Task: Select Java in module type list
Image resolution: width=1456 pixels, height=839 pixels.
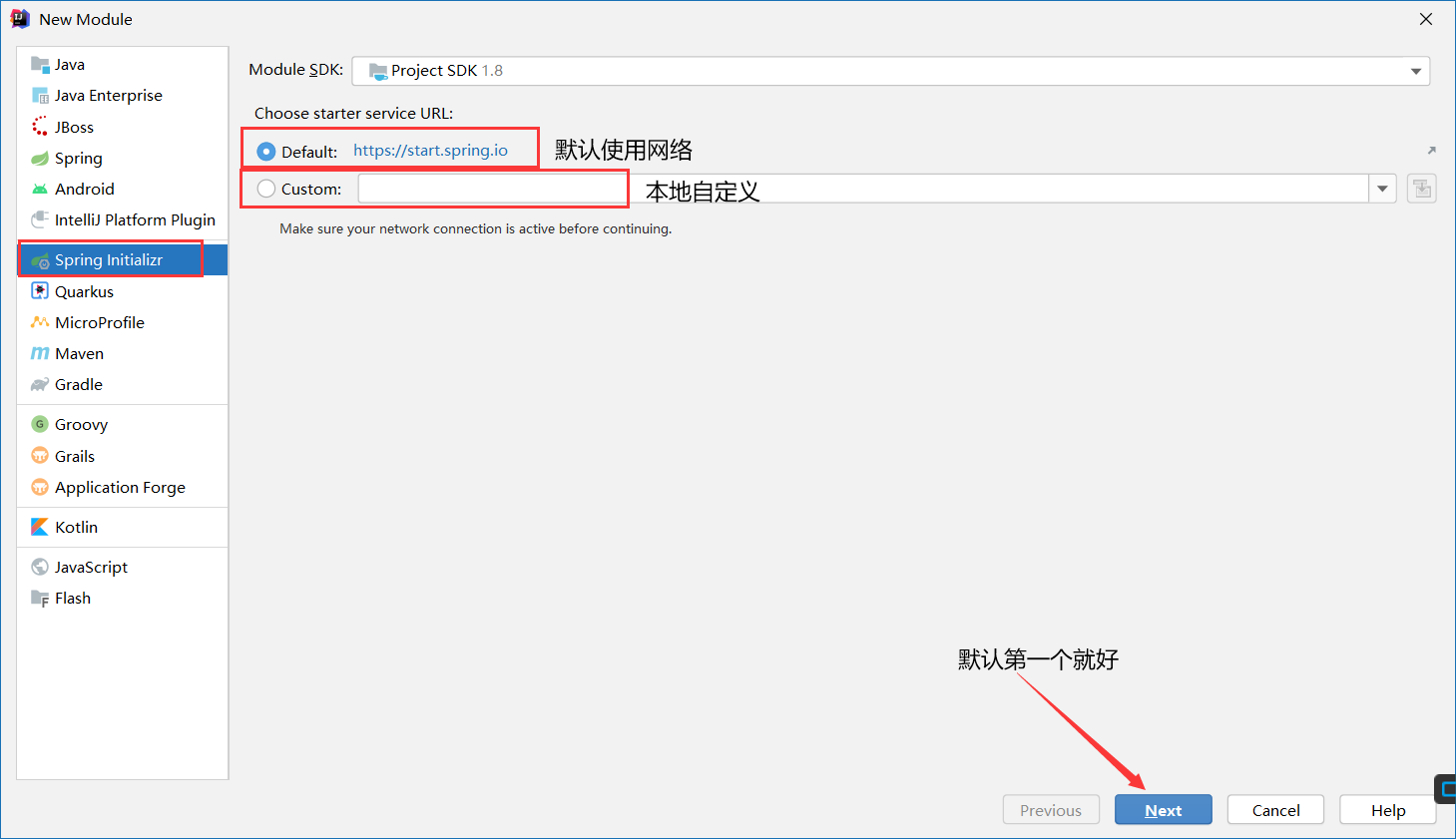Action: 123,65
